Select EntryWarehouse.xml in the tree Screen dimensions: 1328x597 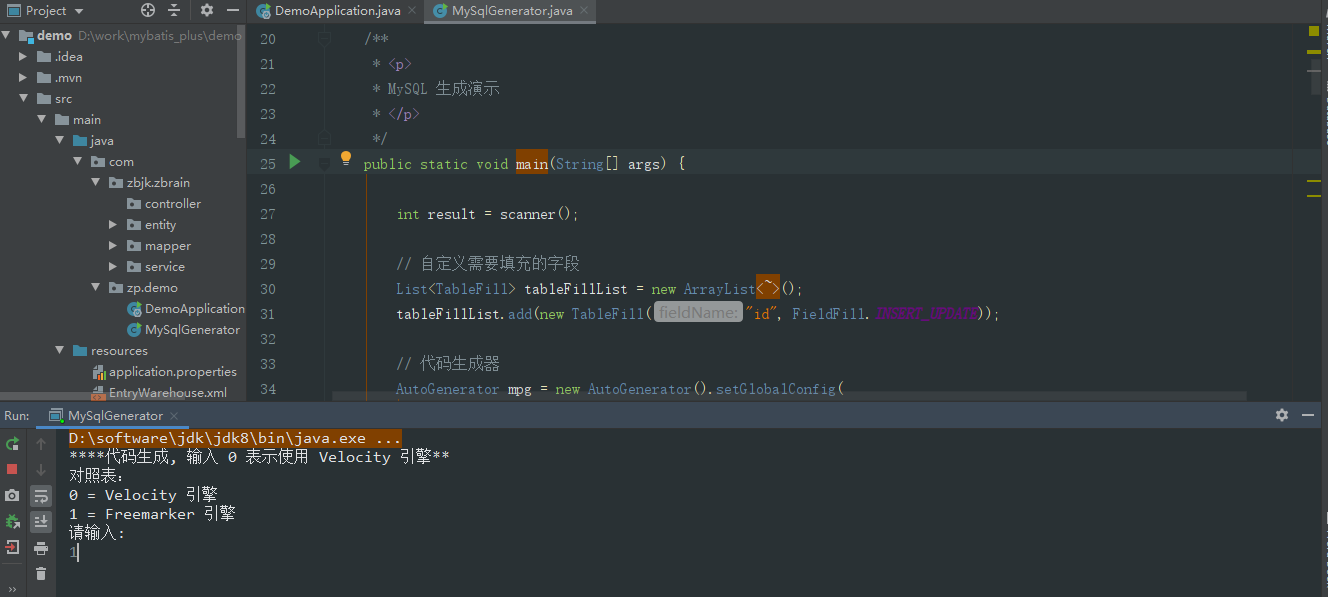coord(159,392)
